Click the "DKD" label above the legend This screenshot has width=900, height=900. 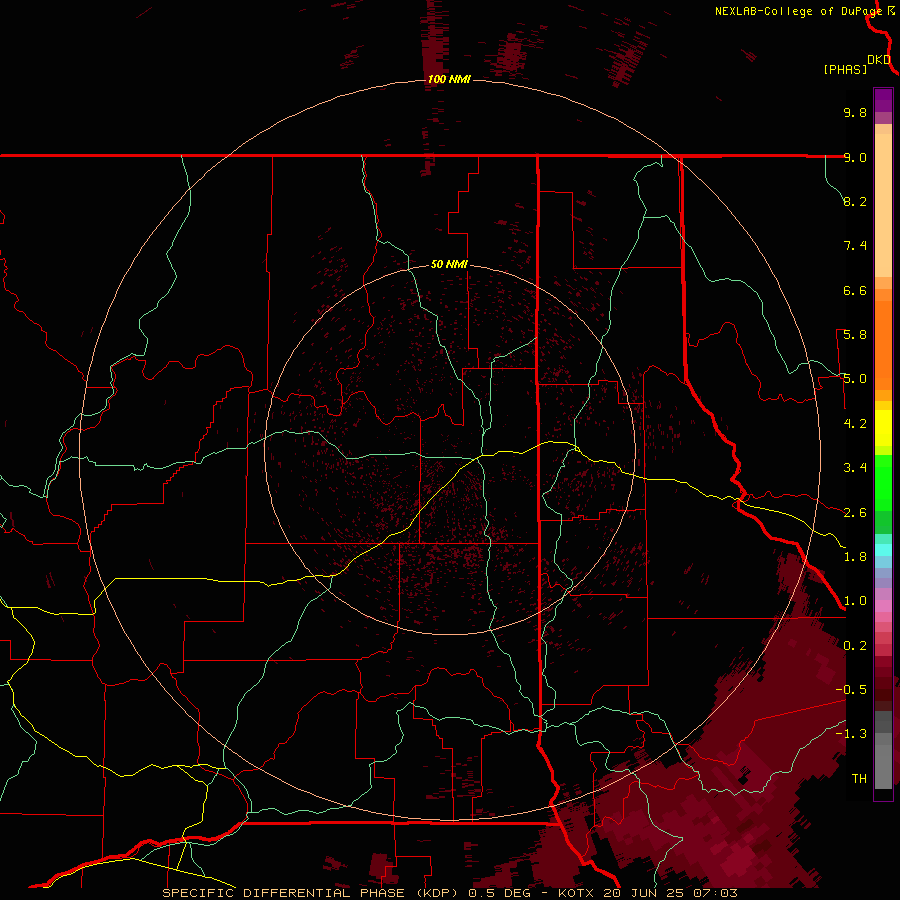pos(879,60)
